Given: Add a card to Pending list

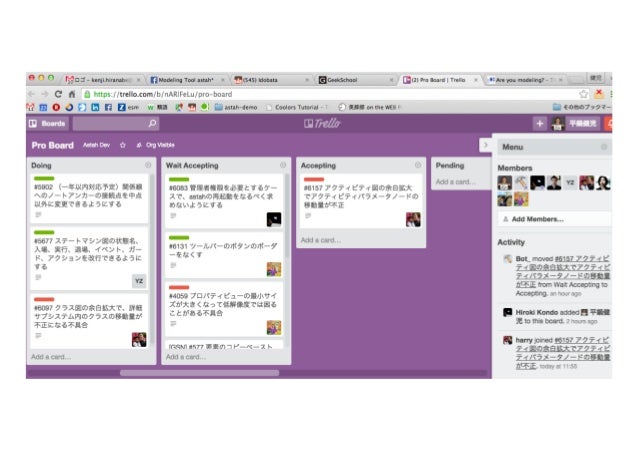Looking at the screenshot, I should coord(455,182).
